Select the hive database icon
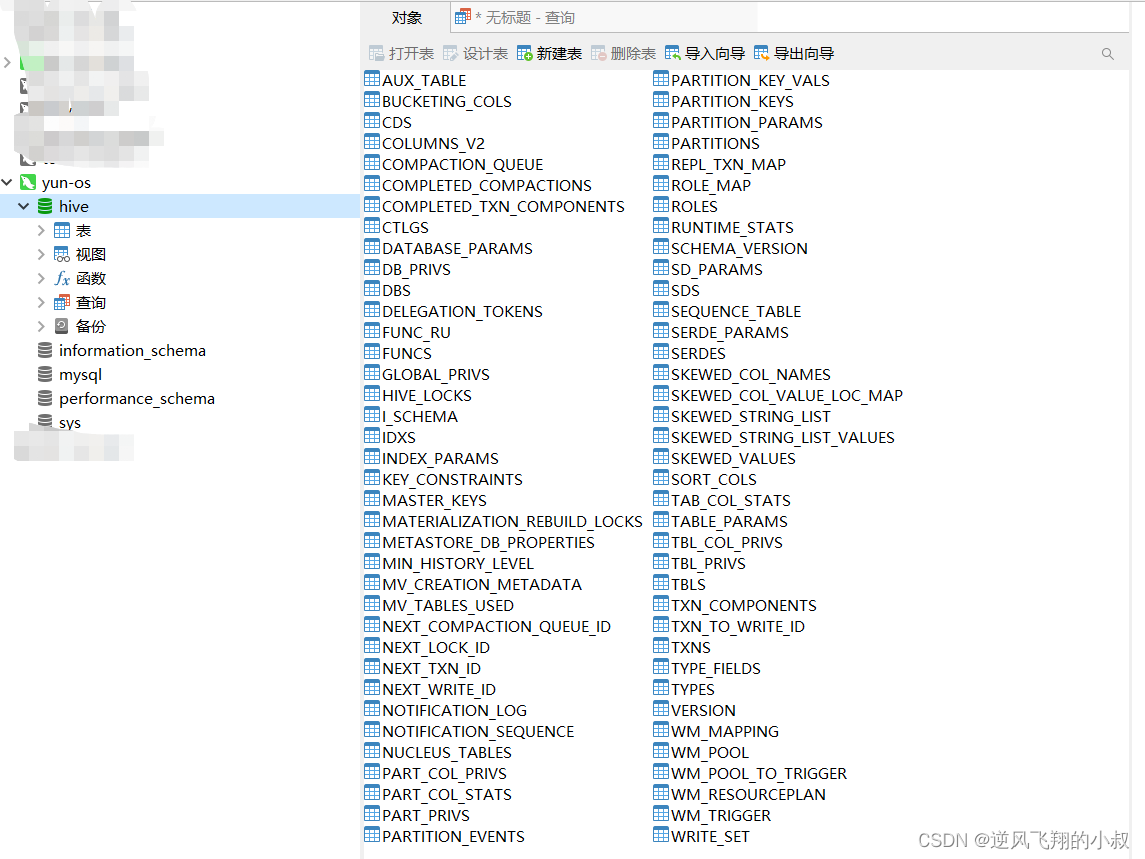Screen dimensions: 1145x859 [x=45, y=206]
